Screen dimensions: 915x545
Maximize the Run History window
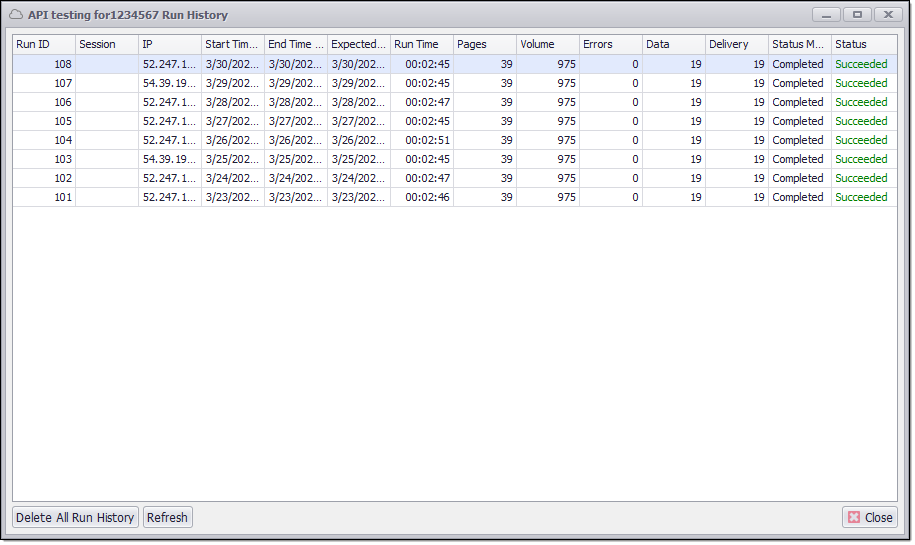[857, 15]
